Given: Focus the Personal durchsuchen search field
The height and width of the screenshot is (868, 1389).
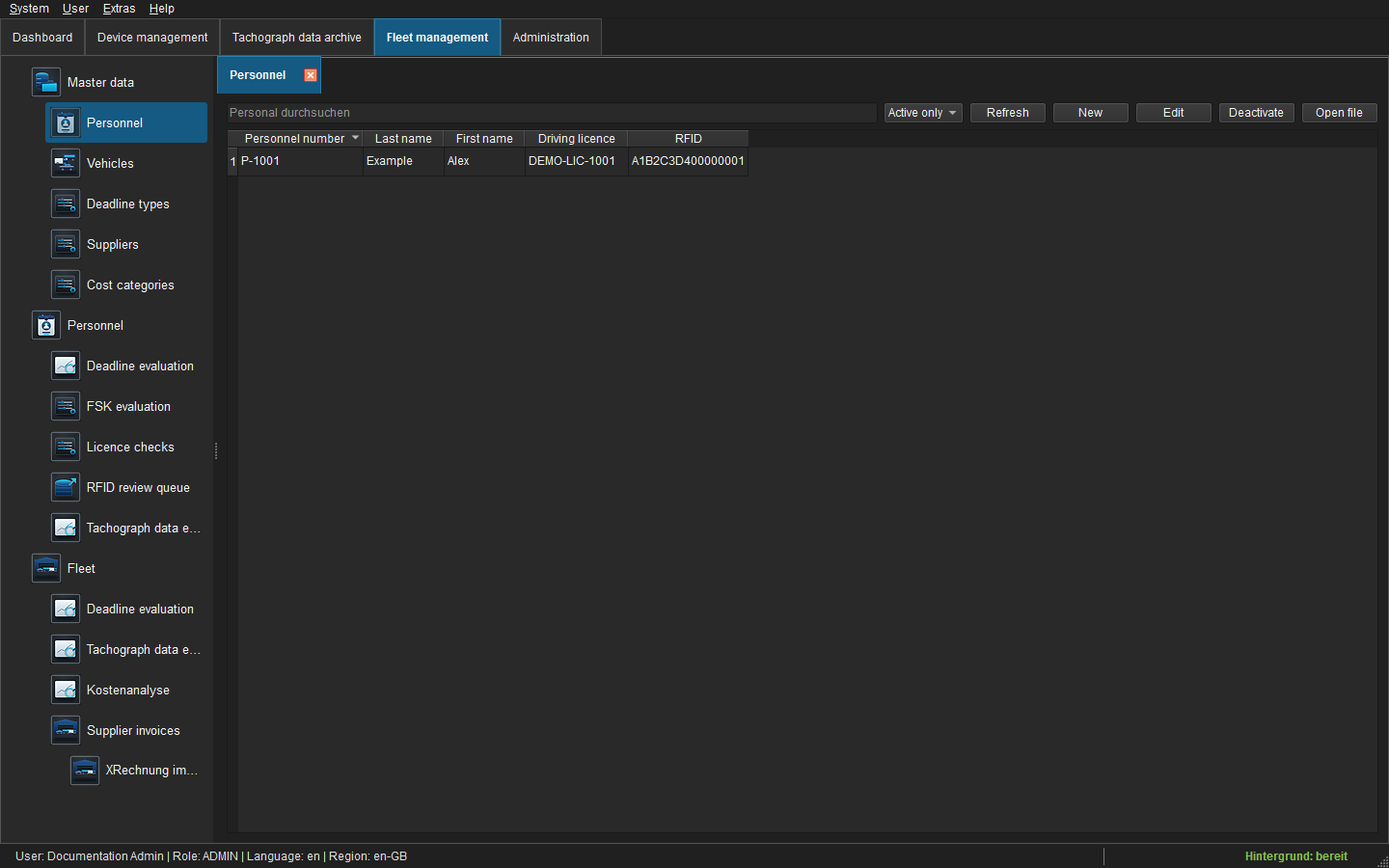Looking at the screenshot, I should pyautogui.click(x=552, y=113).
